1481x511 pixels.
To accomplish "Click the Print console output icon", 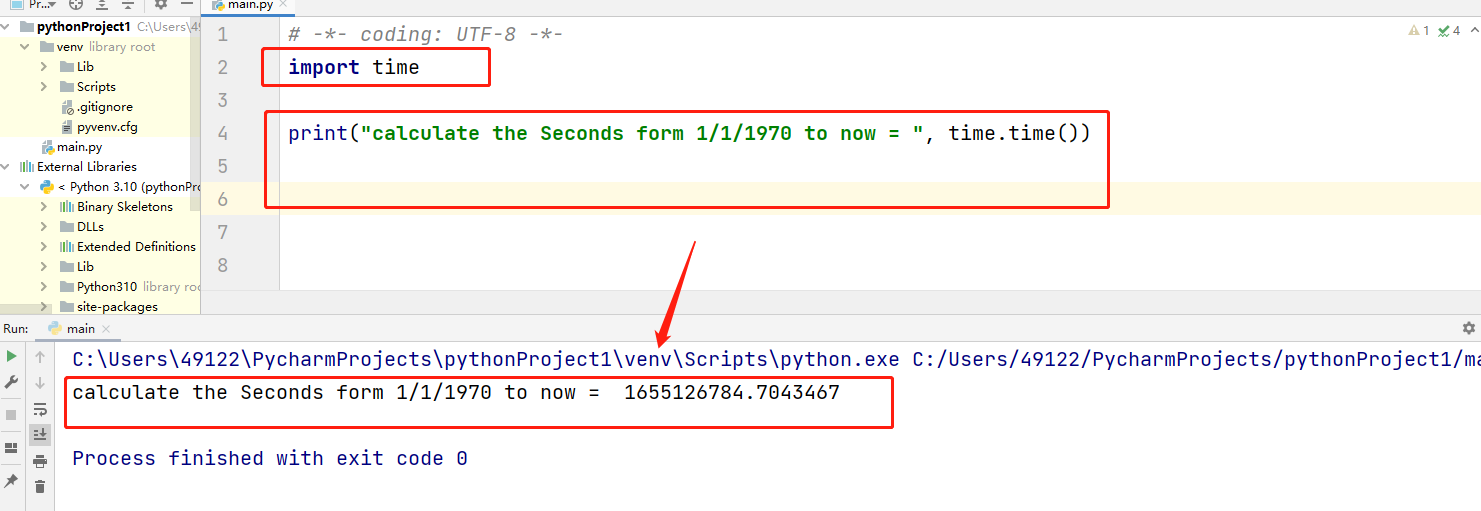I will (40, 461).
